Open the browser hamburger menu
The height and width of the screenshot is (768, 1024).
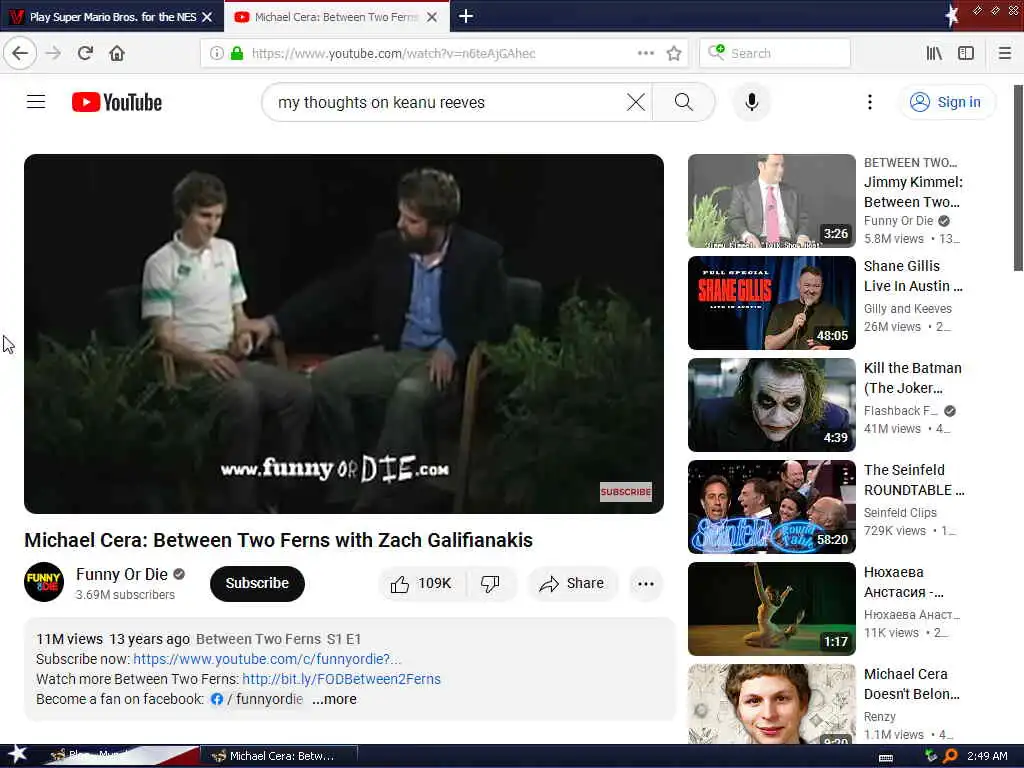pyautogui.click(x=1004, y=53)
